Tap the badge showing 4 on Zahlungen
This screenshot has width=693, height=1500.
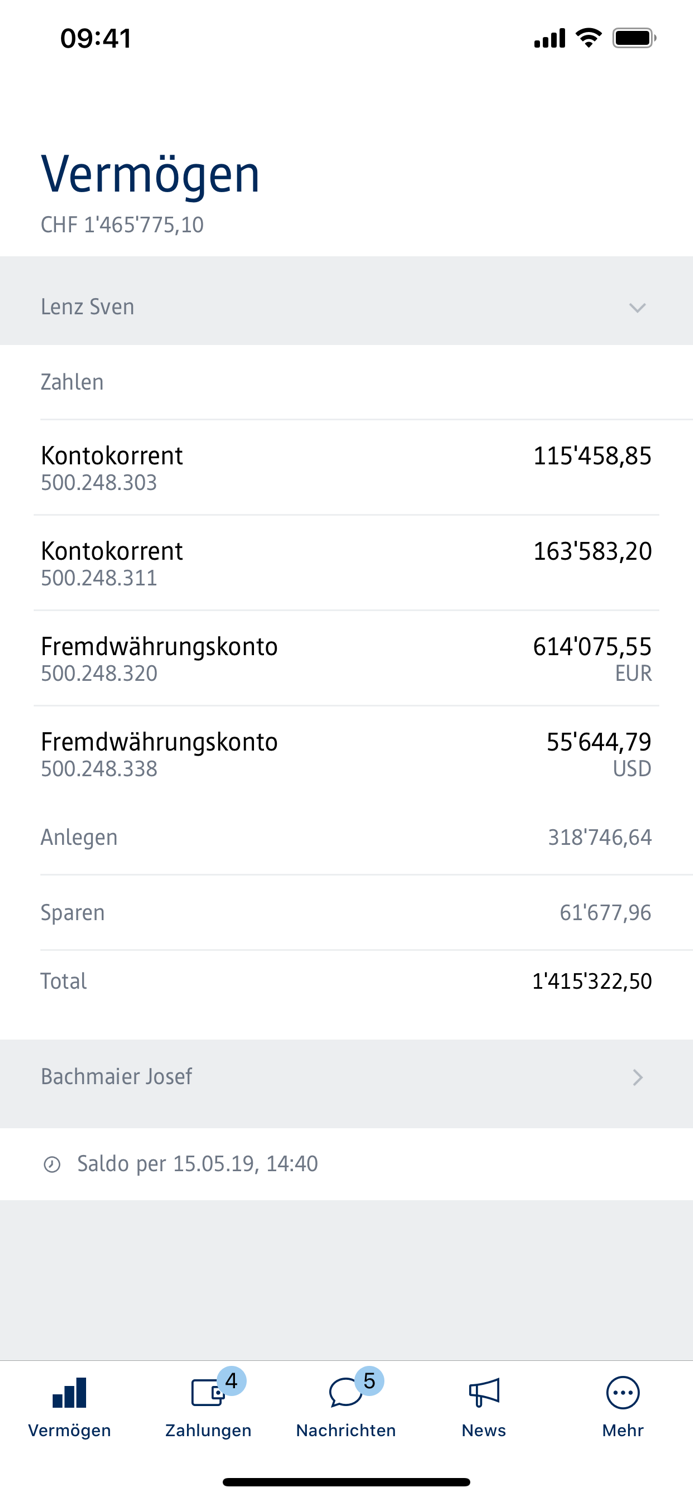click(231, 1381)
